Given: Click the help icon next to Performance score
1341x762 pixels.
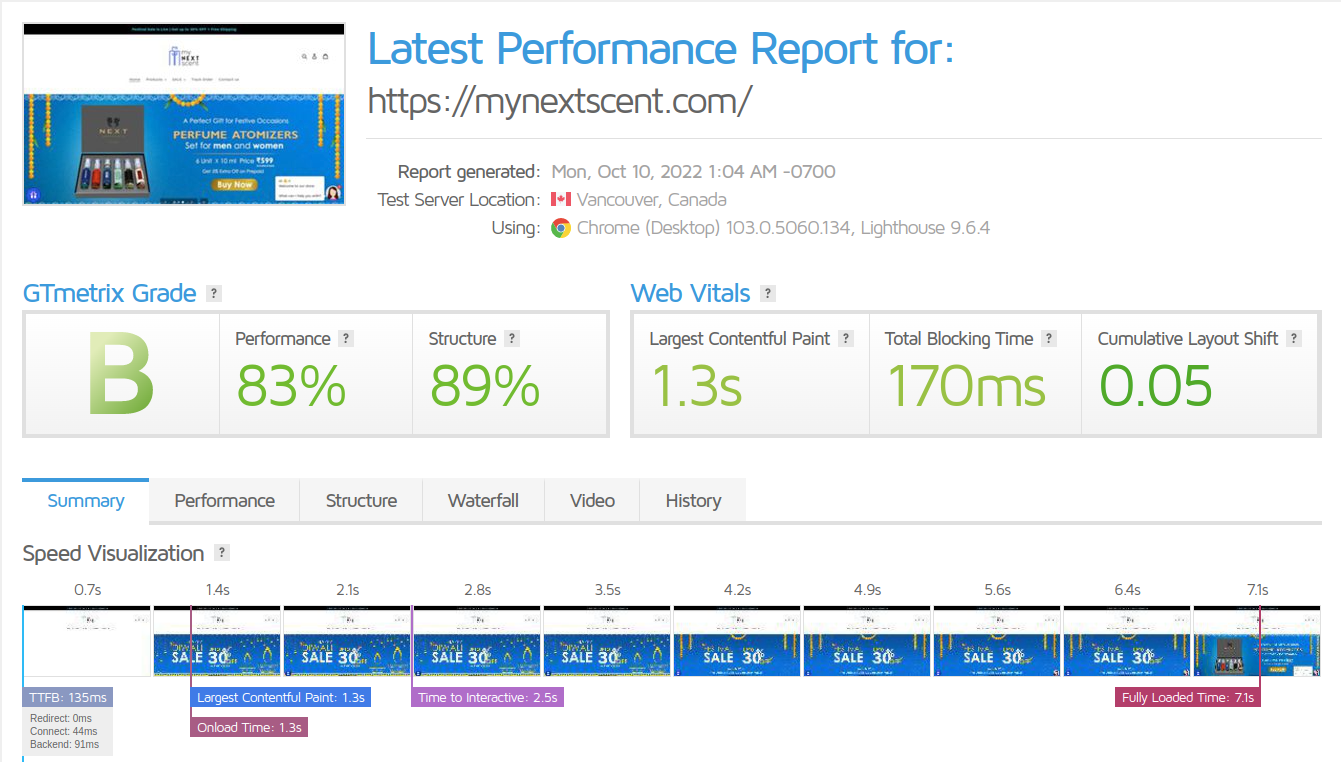Looking at the screenshot, I should coord(346,339).
